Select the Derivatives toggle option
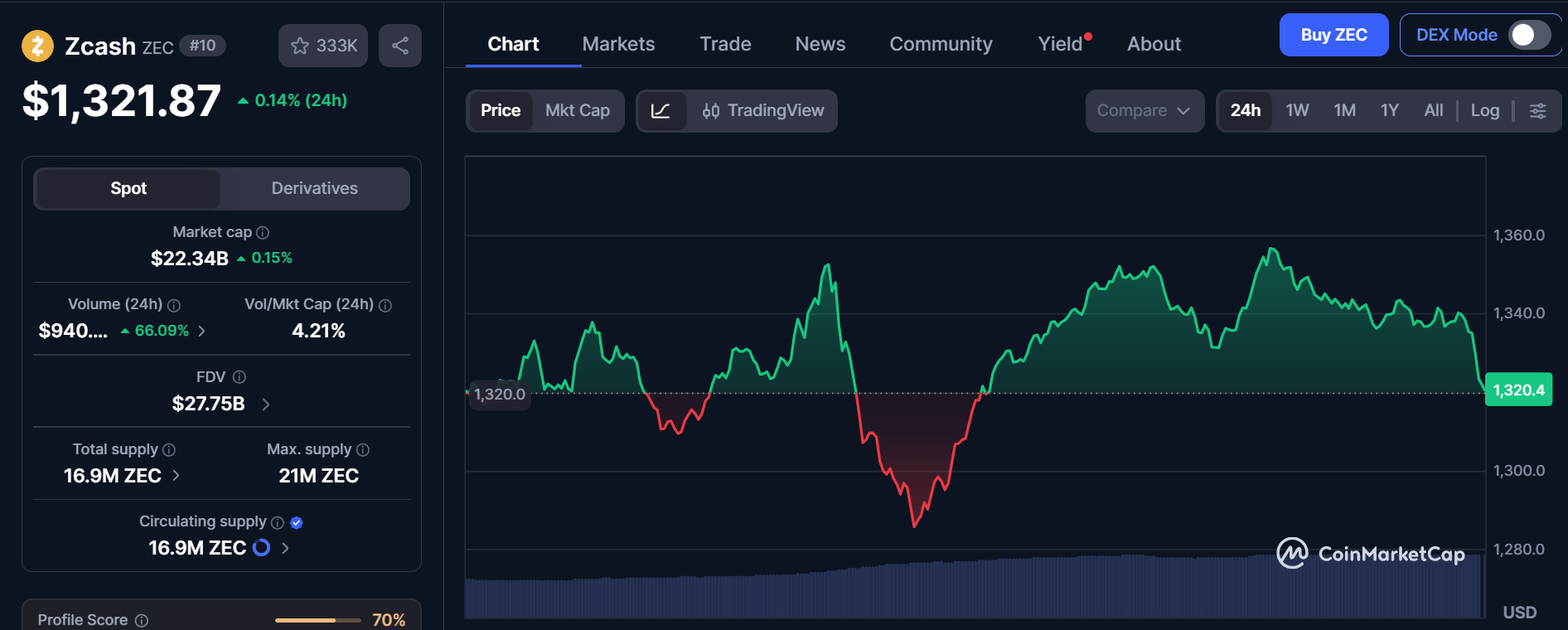 click(315, 188)
